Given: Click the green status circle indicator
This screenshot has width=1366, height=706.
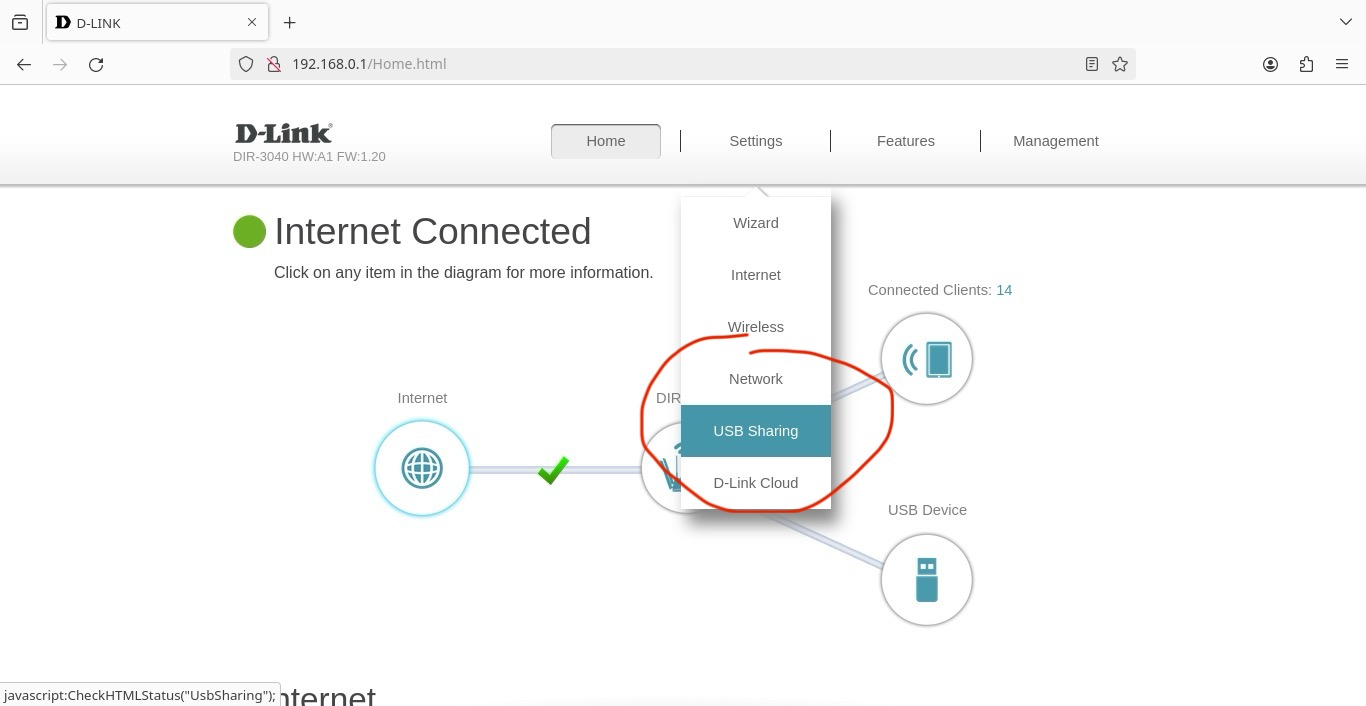Looking at the screenshot, I should [249, 231].
